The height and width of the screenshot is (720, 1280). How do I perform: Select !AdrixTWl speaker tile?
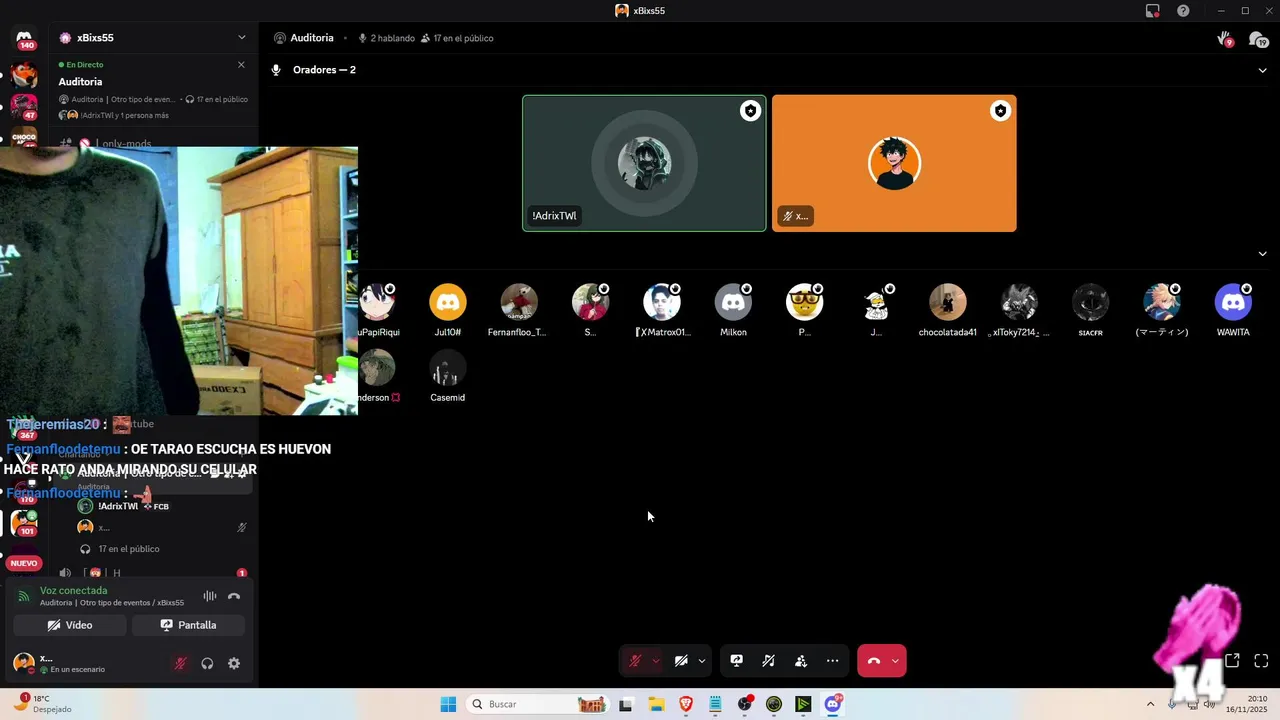tap(644, 163)
